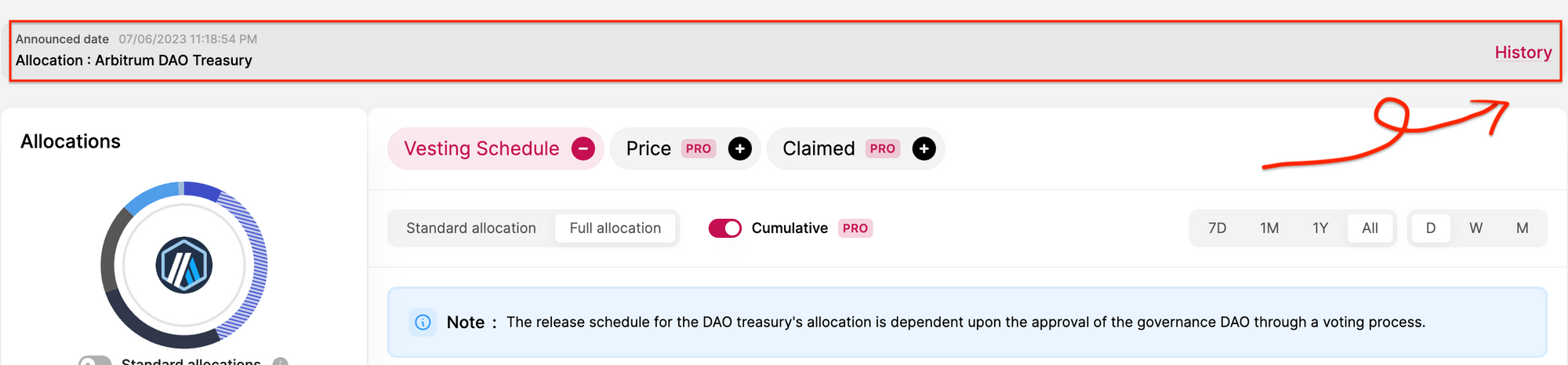Click the striped segment of allocation donut
The height and width of the screenshot is (365, 1568).
click(256, 265)
